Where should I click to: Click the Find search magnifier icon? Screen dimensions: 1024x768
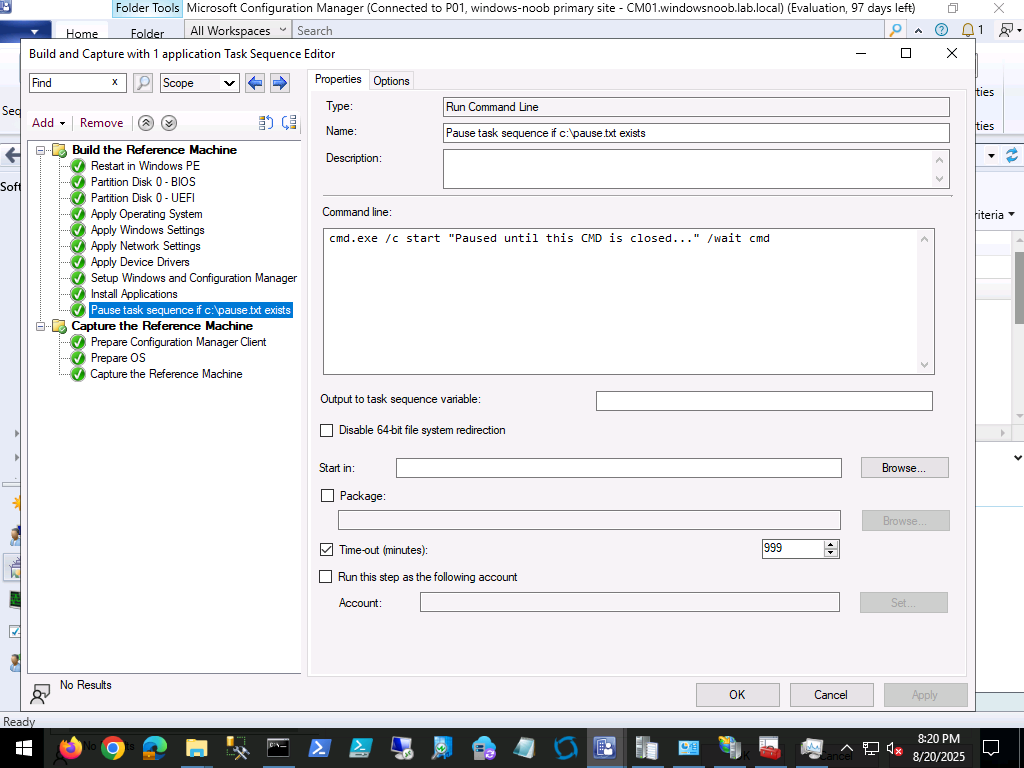click(142, 83)
